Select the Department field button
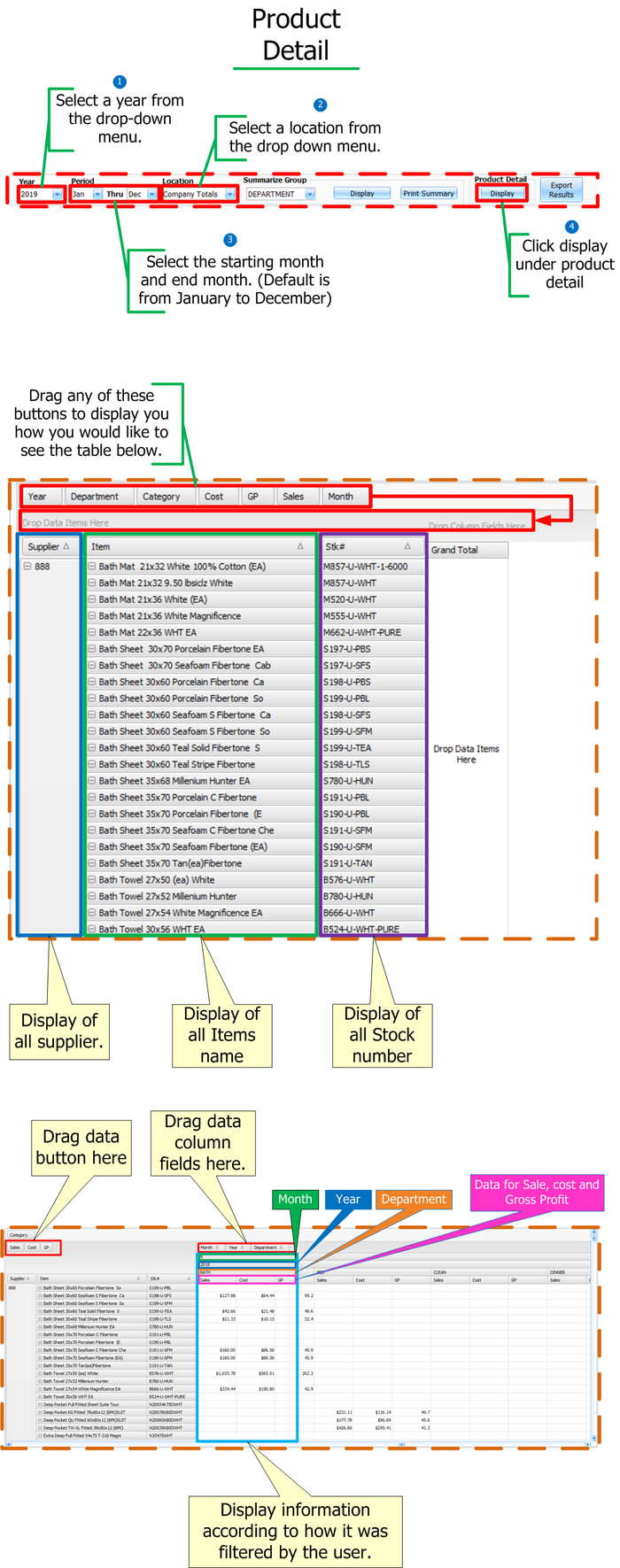 click(95, 497)
